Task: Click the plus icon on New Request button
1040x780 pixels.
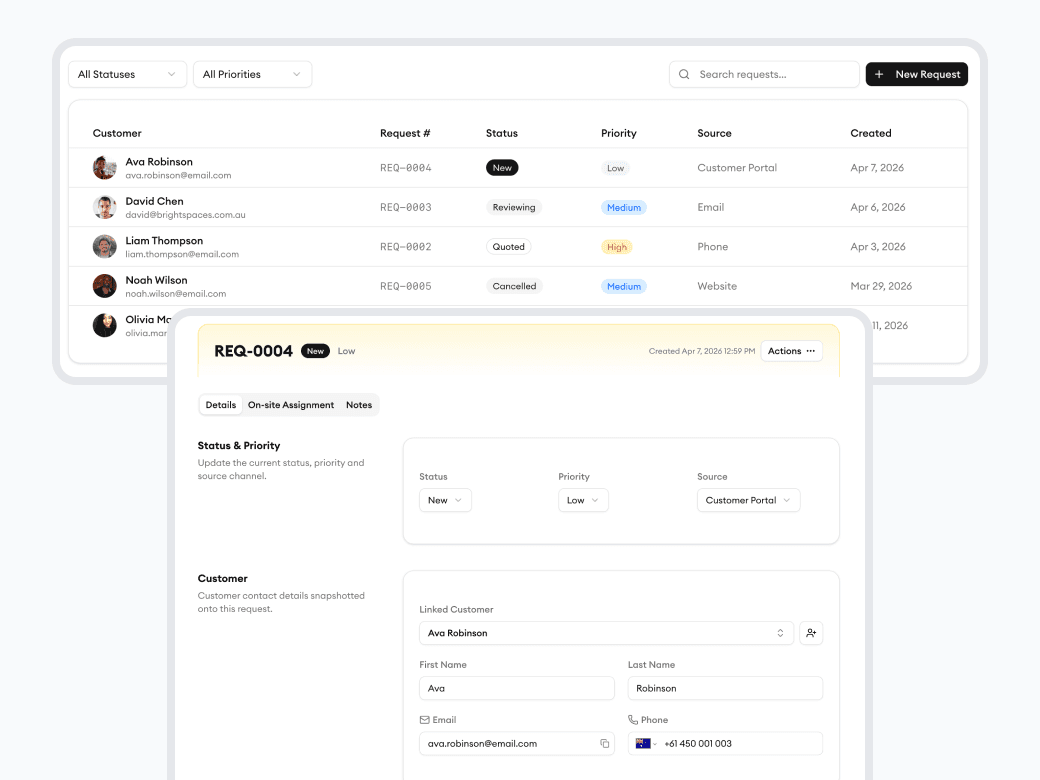Action: (880, 74)
